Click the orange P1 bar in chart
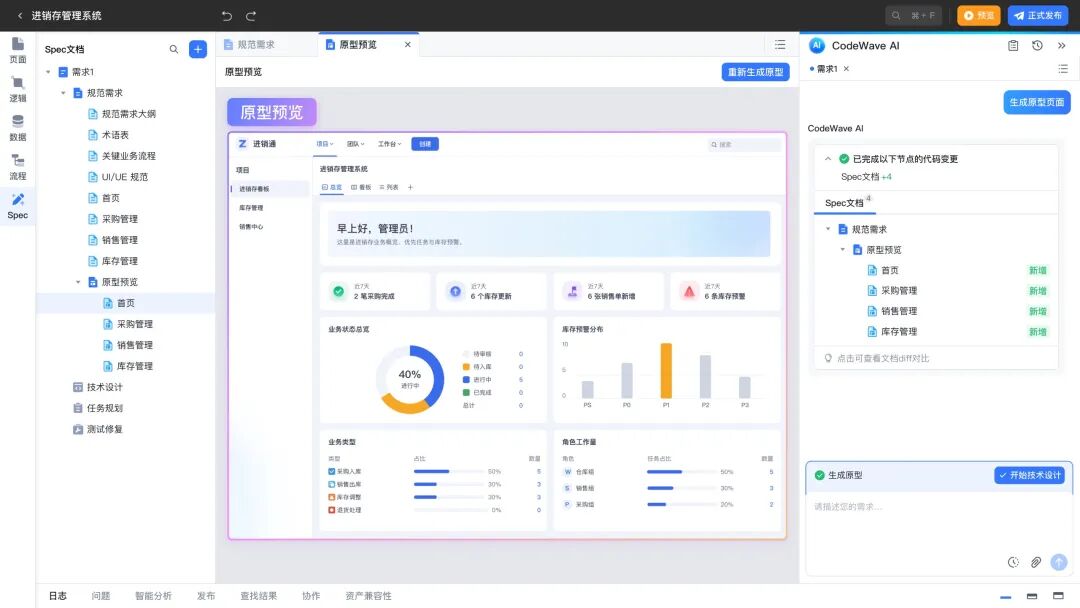Viewport: 1080px width, 608px height. click(666, 370)
